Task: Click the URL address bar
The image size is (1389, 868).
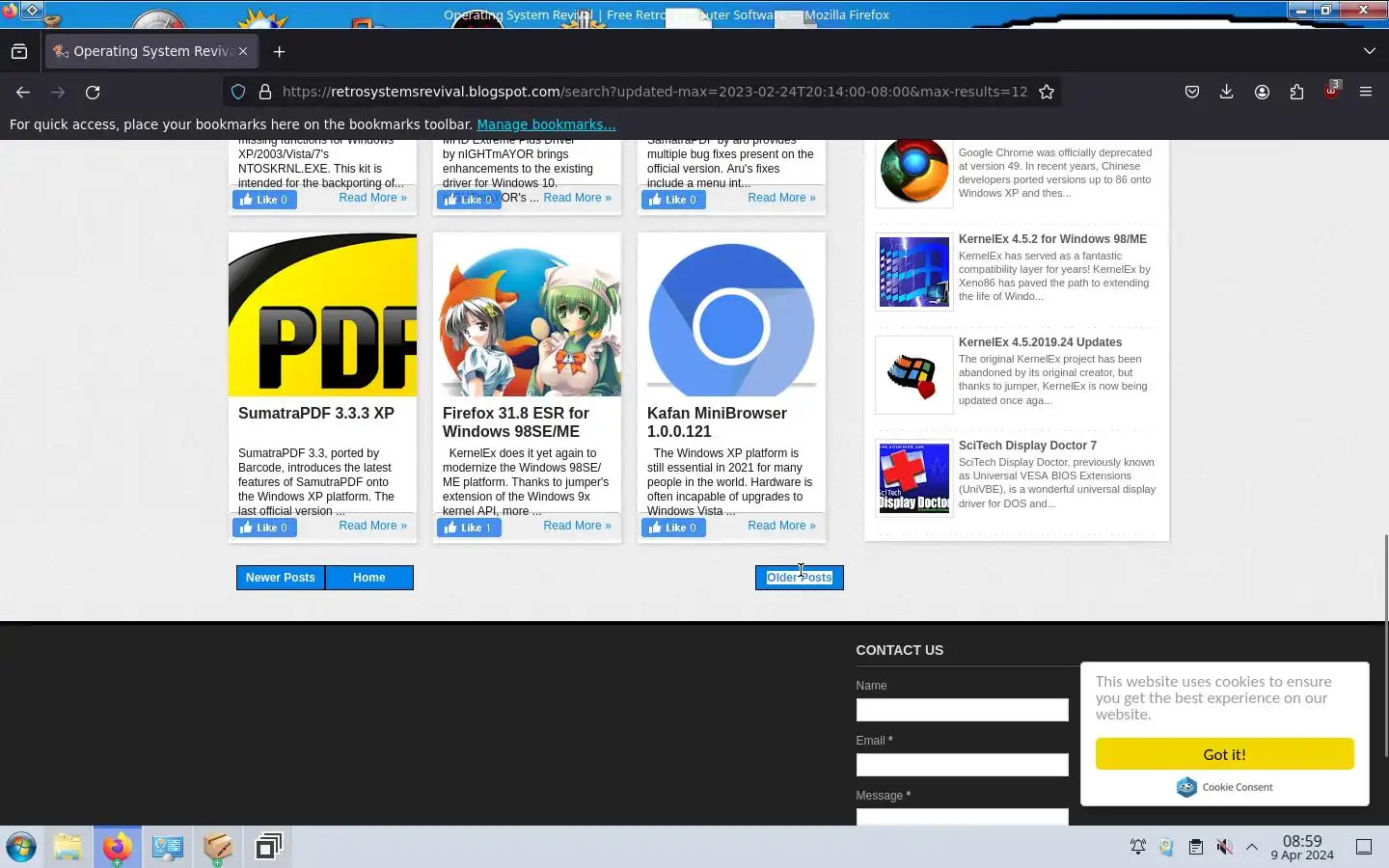Action: coord(654,92)
